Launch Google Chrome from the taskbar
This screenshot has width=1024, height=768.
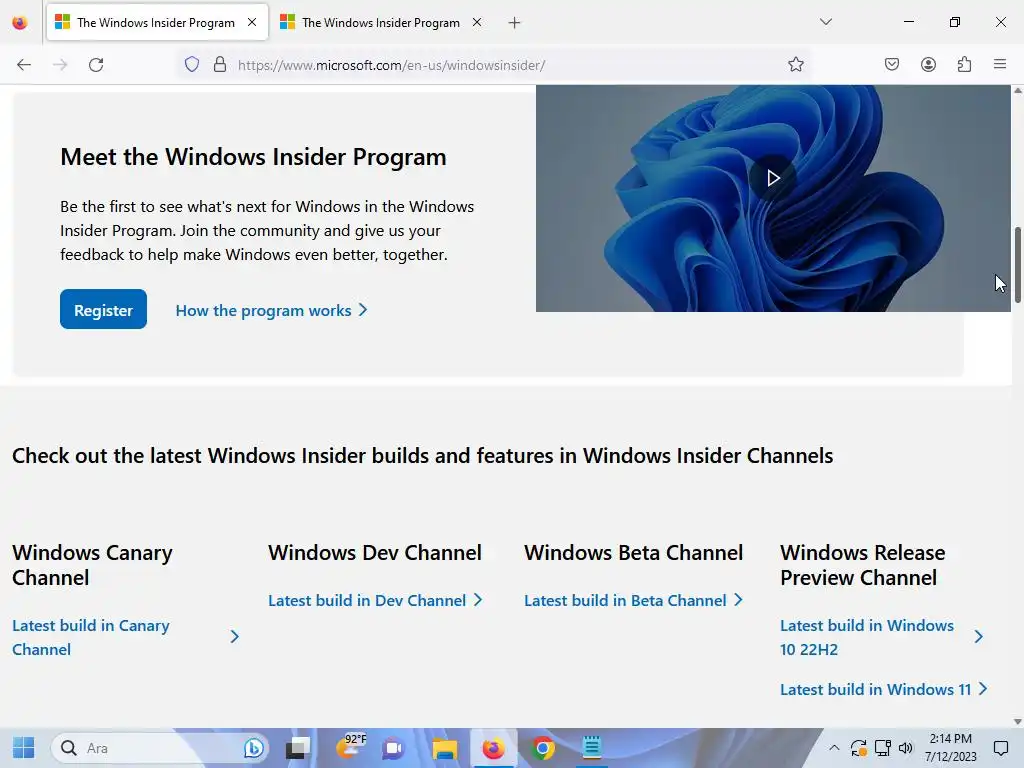[x=543, y=748]
